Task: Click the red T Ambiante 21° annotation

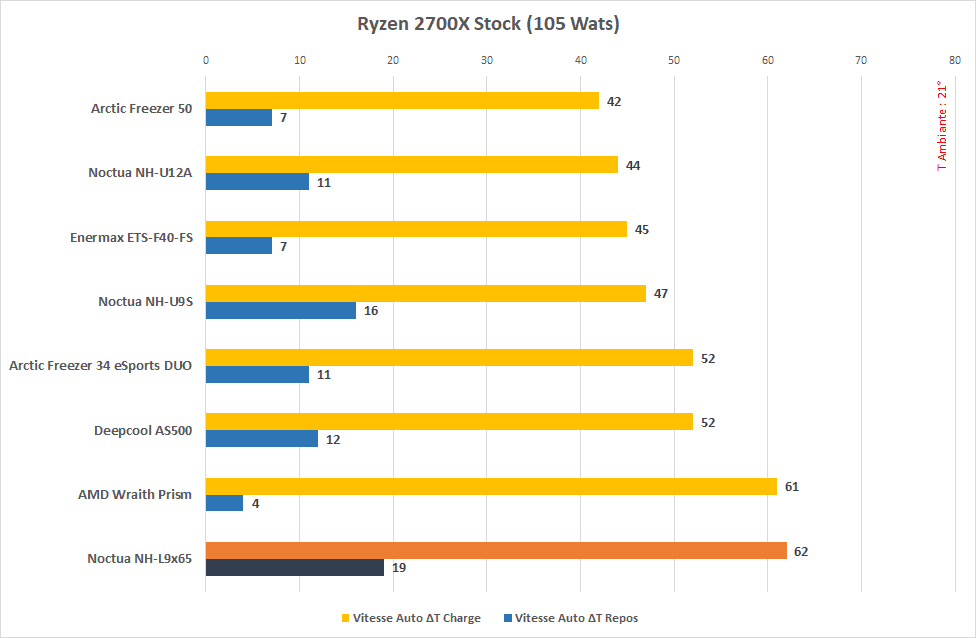Action: (942, 126)
